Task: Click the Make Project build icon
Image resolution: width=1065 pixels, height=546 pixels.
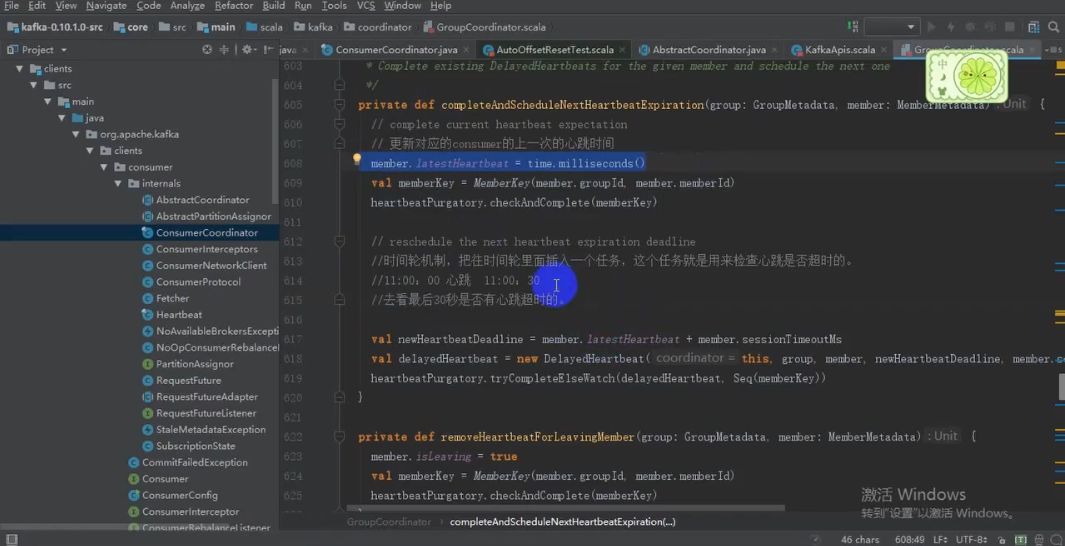Action: [x=852, y=27]
